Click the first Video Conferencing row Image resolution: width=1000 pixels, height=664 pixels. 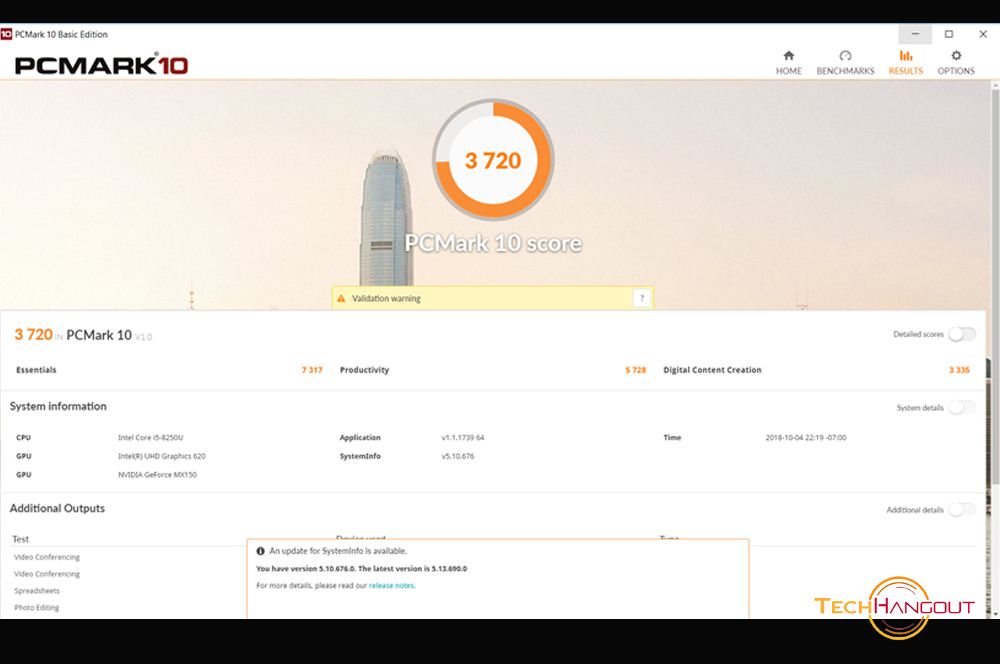pyautogui.click(x=47, y=557)
